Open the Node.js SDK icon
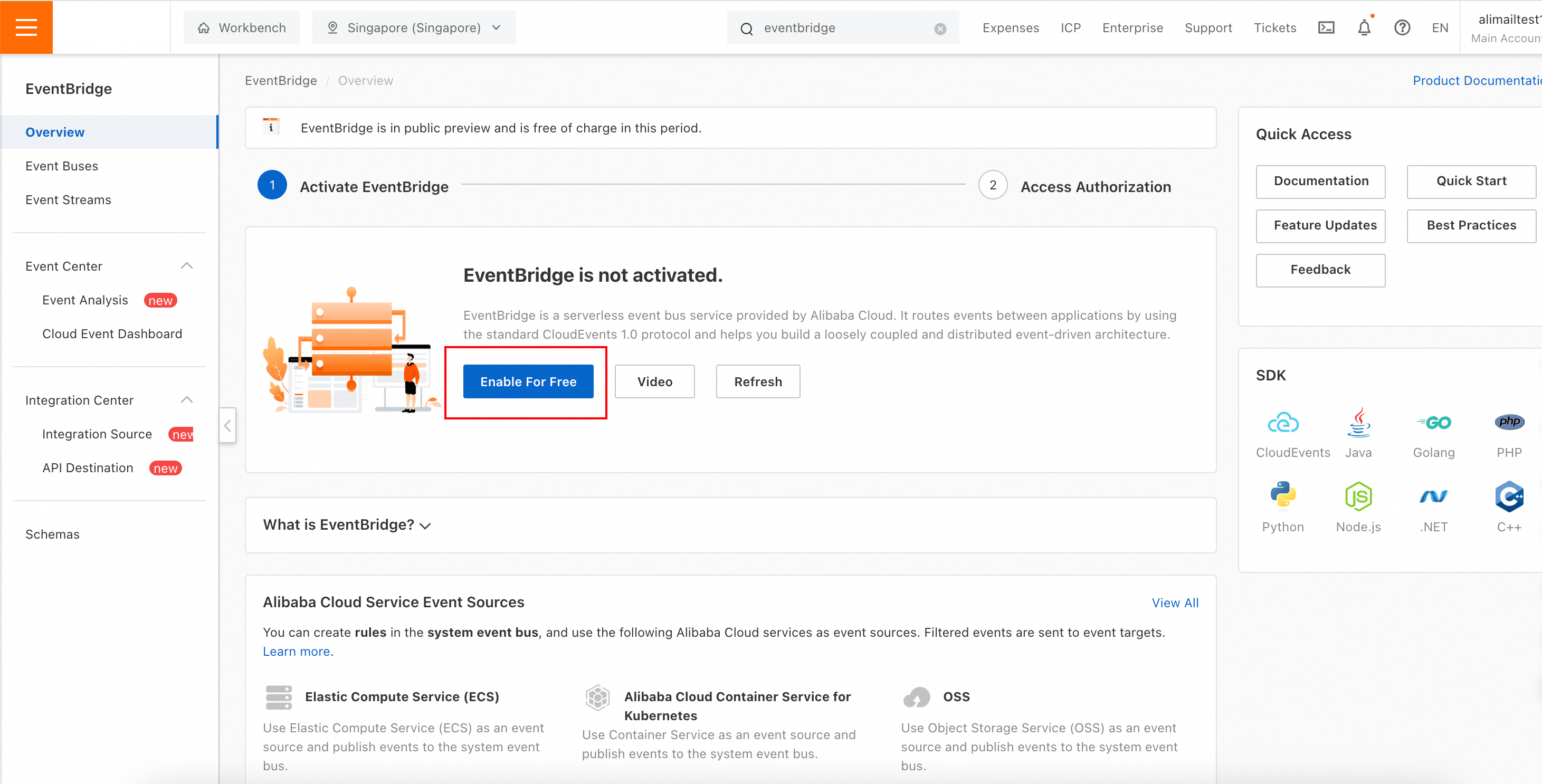 (1358, 496)
